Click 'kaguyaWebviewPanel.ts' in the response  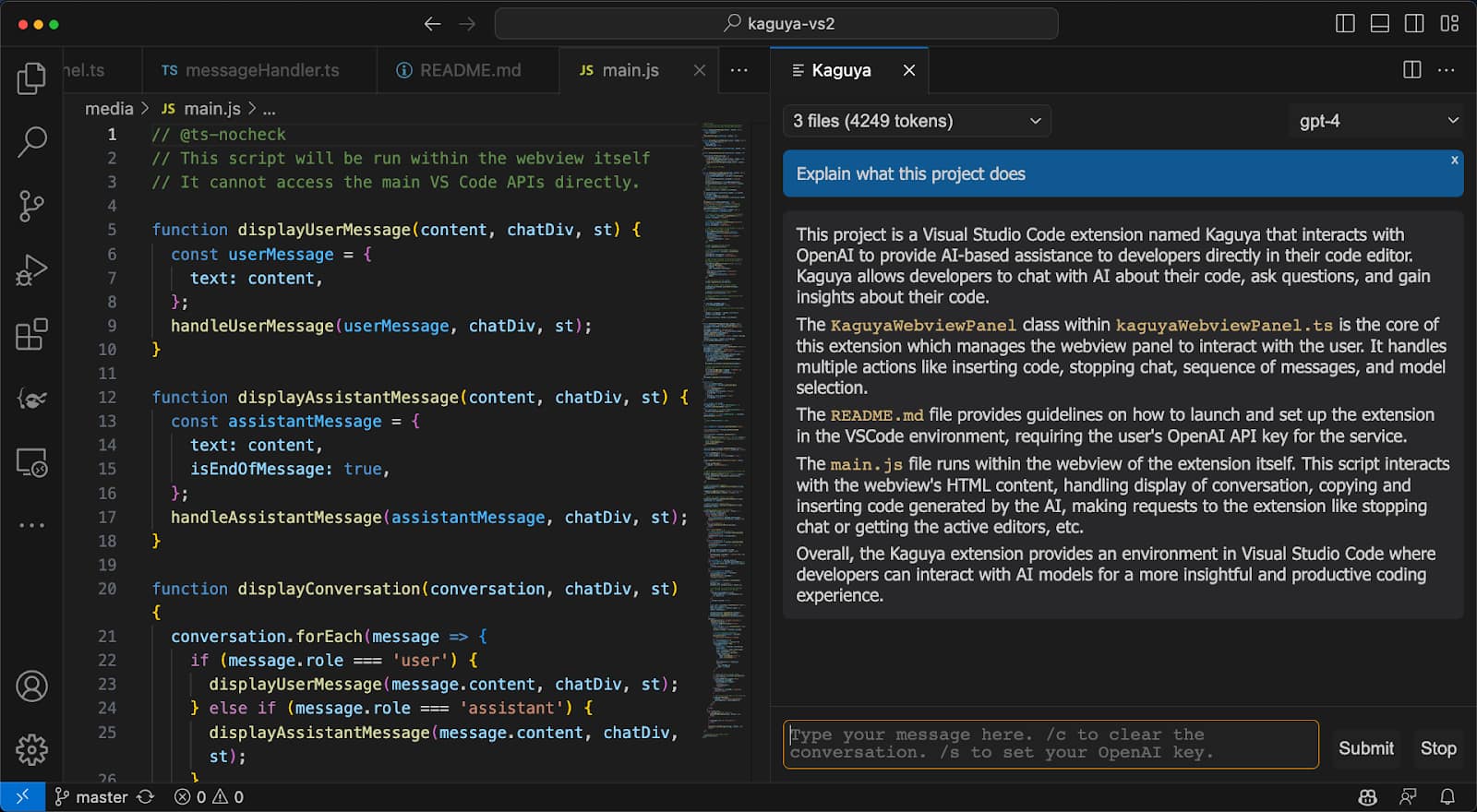[x=1224, y=326]
